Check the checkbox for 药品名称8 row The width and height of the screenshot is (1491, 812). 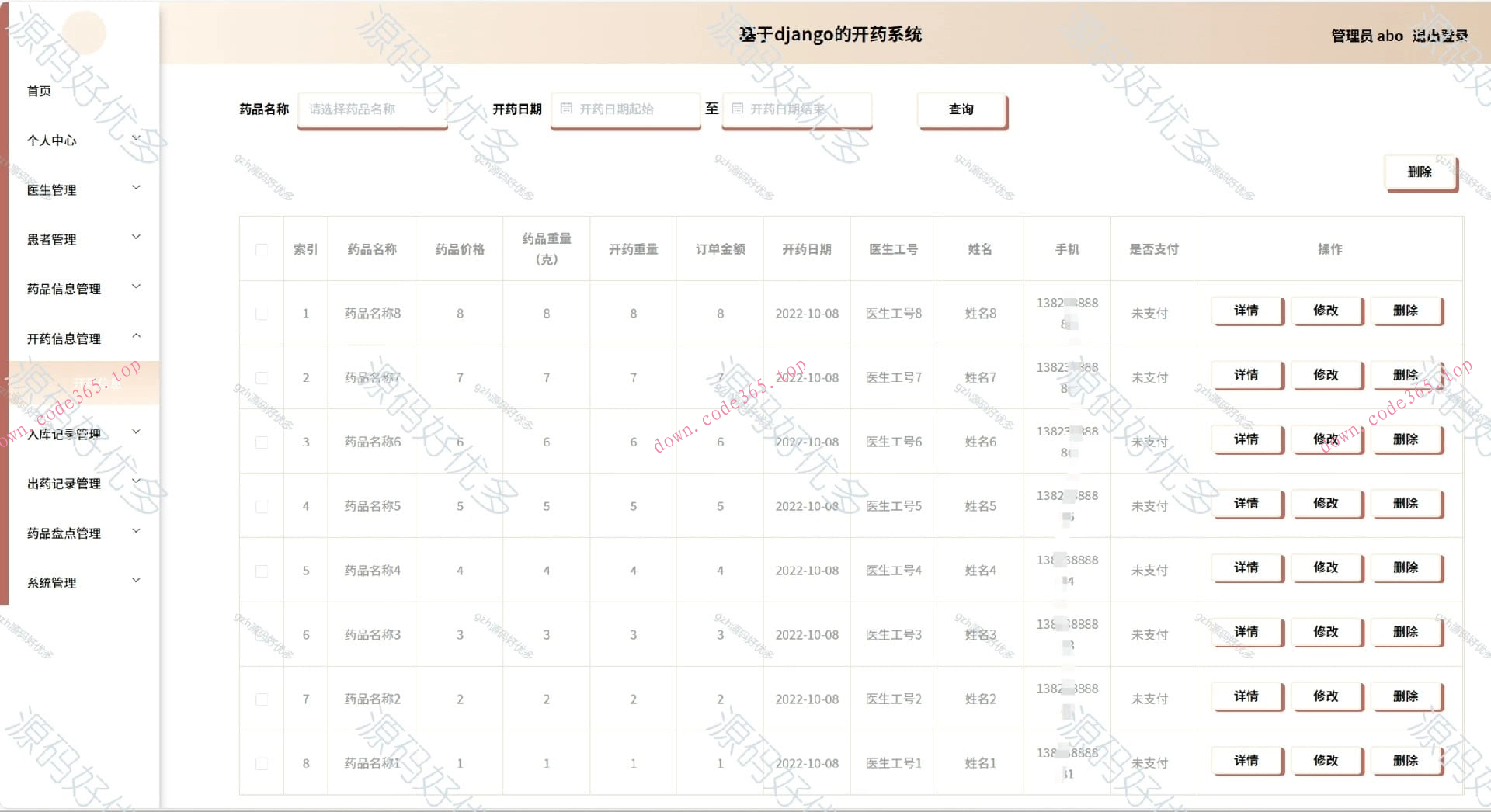point(261,313)
